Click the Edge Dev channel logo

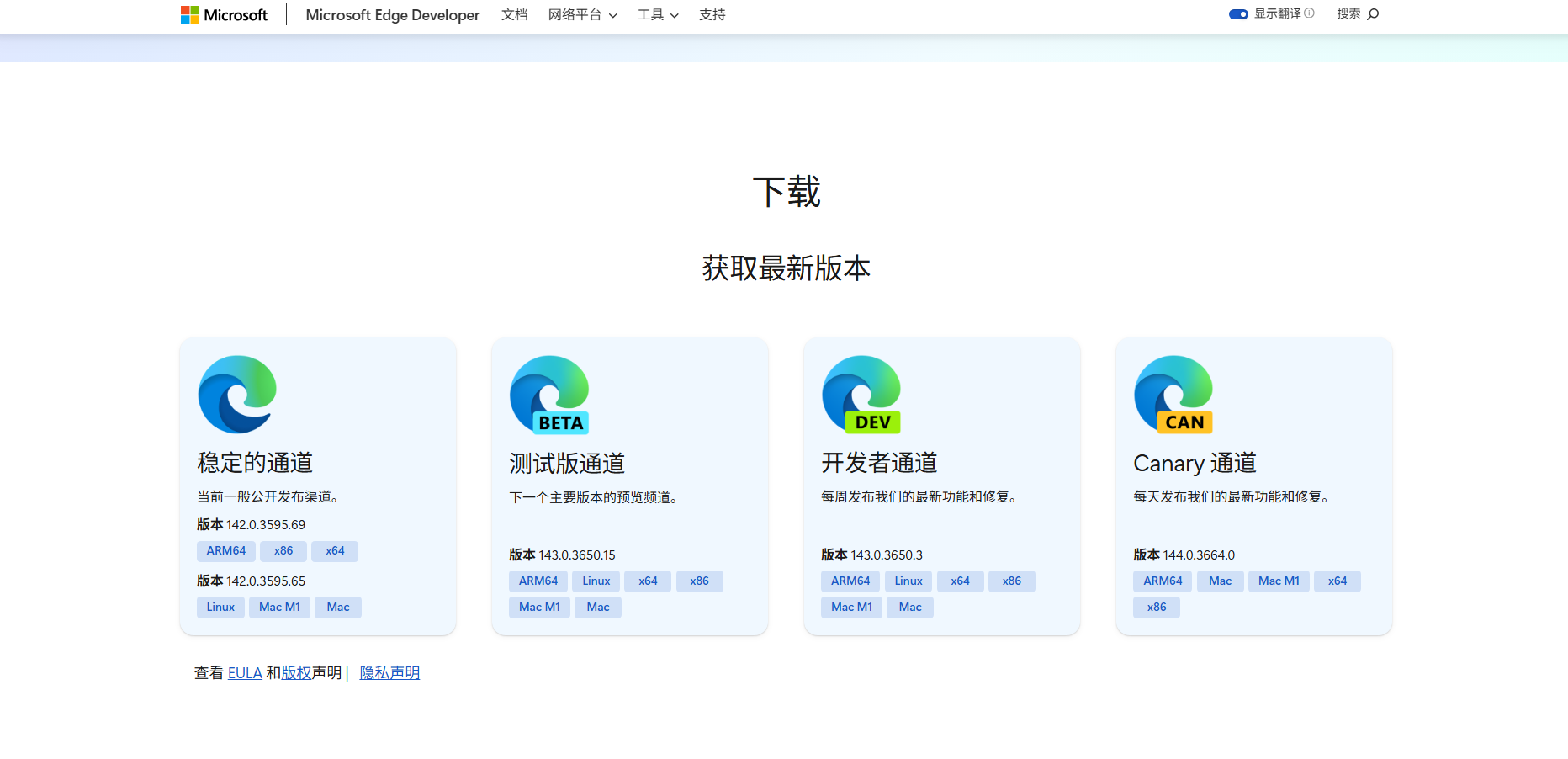tap(861, 394)
